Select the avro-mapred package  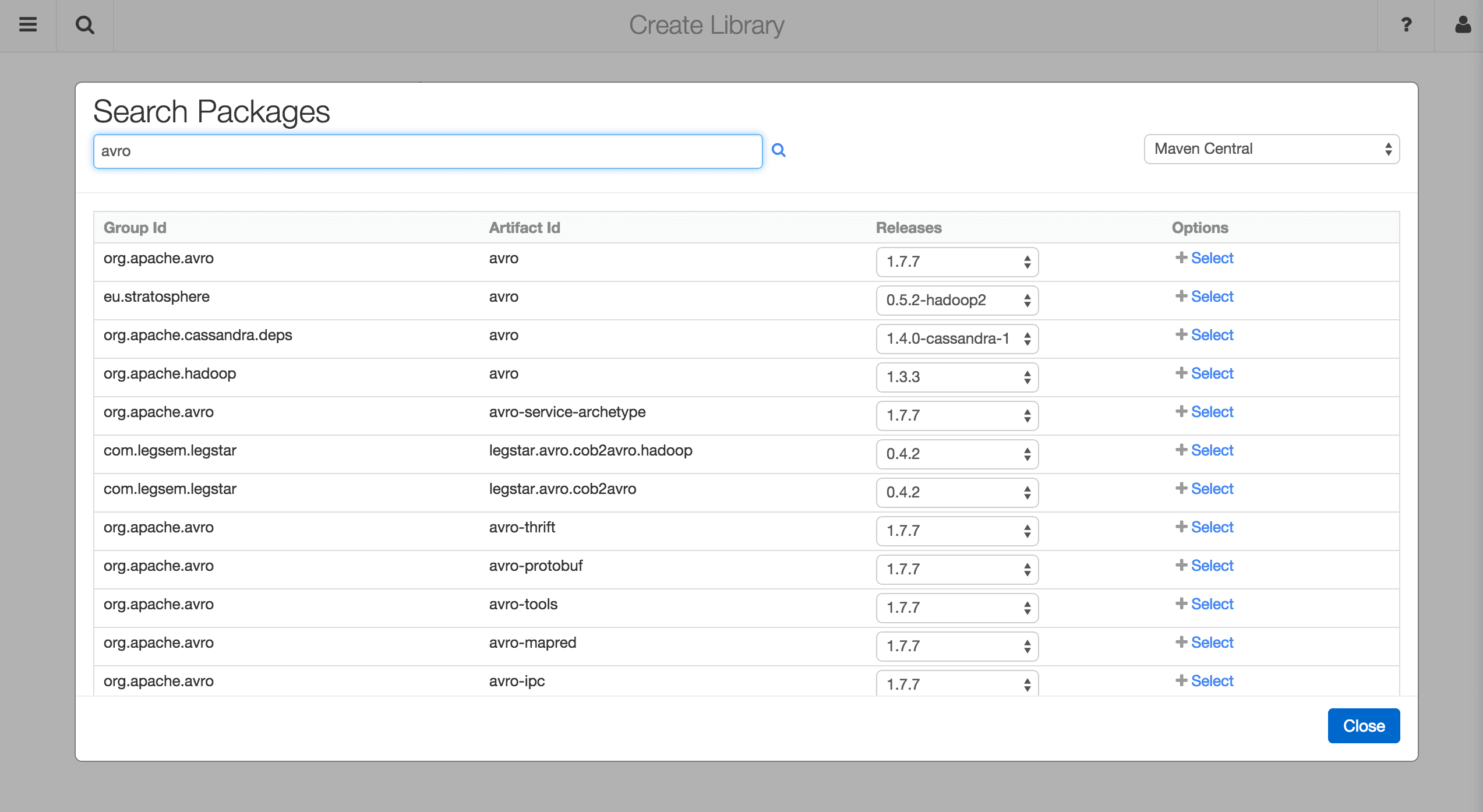point(1212,642)
